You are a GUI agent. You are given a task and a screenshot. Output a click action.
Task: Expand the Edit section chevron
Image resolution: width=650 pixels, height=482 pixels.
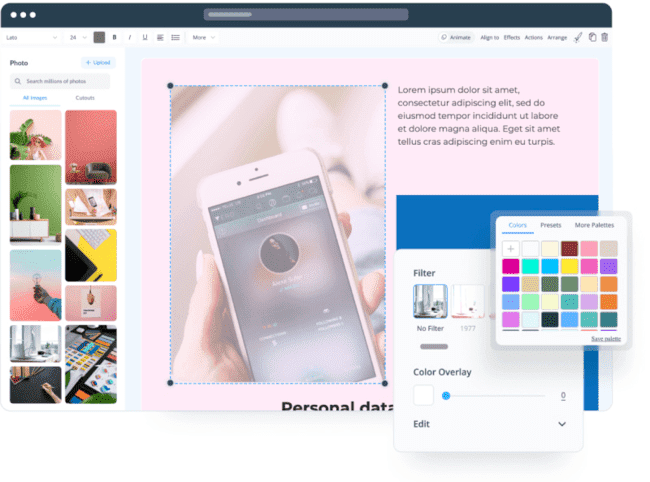click(x=562, y=424)
